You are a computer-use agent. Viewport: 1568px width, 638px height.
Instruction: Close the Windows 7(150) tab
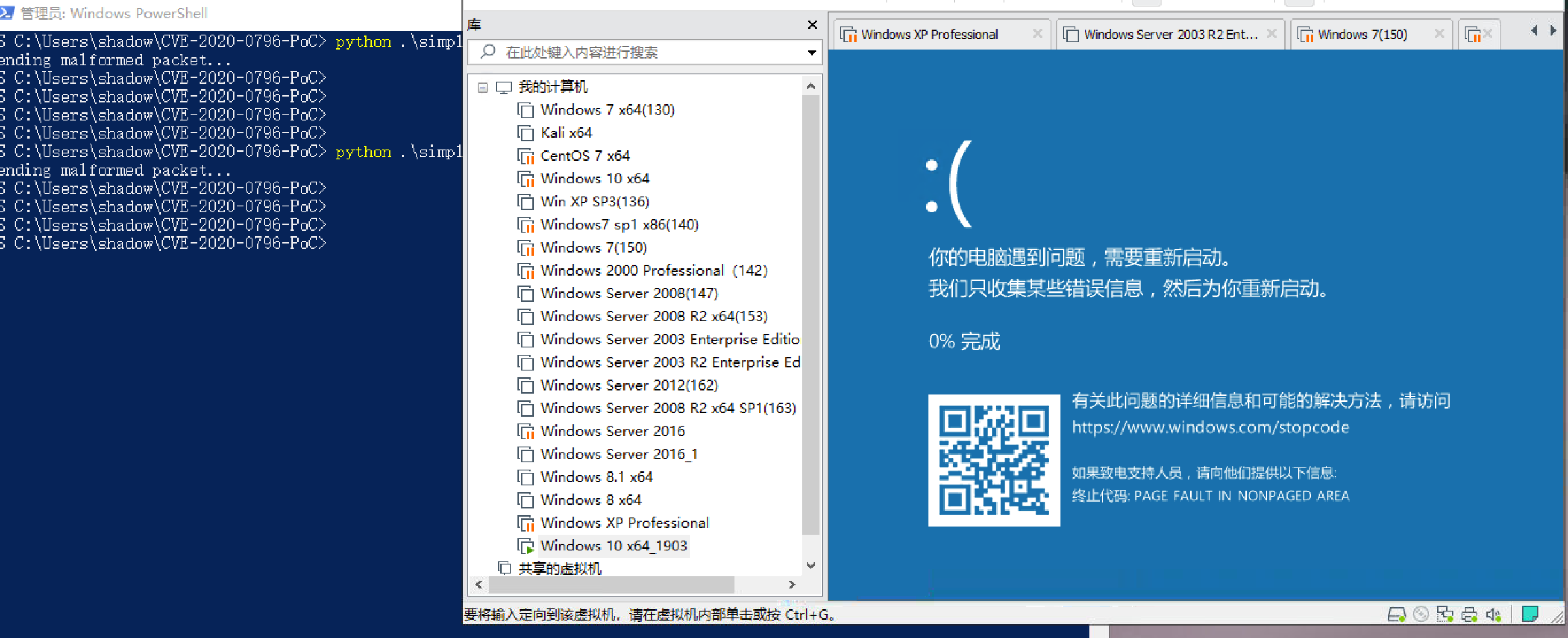pos(1439,34)
